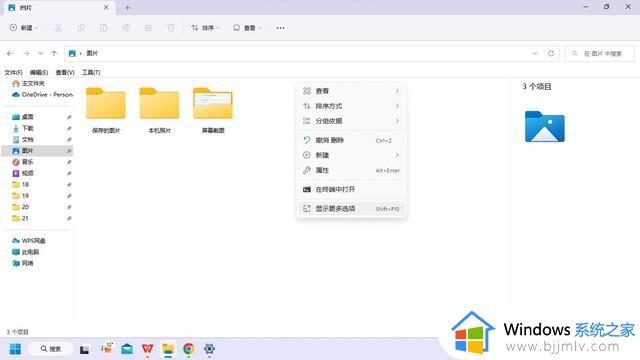Unpin 桌面 using its pin icon
The image size is (640, 360).
(x=69, y=117)
